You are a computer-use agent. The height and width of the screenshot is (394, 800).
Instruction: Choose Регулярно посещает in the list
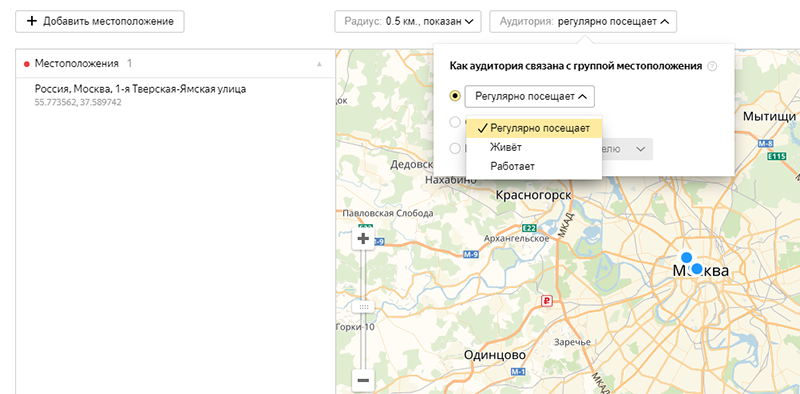coord(534,128)
